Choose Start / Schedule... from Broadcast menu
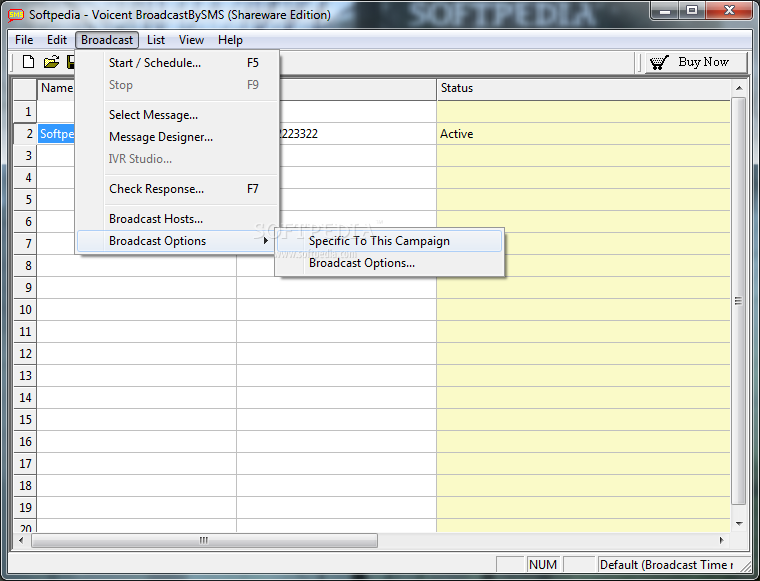 (177, 63)
